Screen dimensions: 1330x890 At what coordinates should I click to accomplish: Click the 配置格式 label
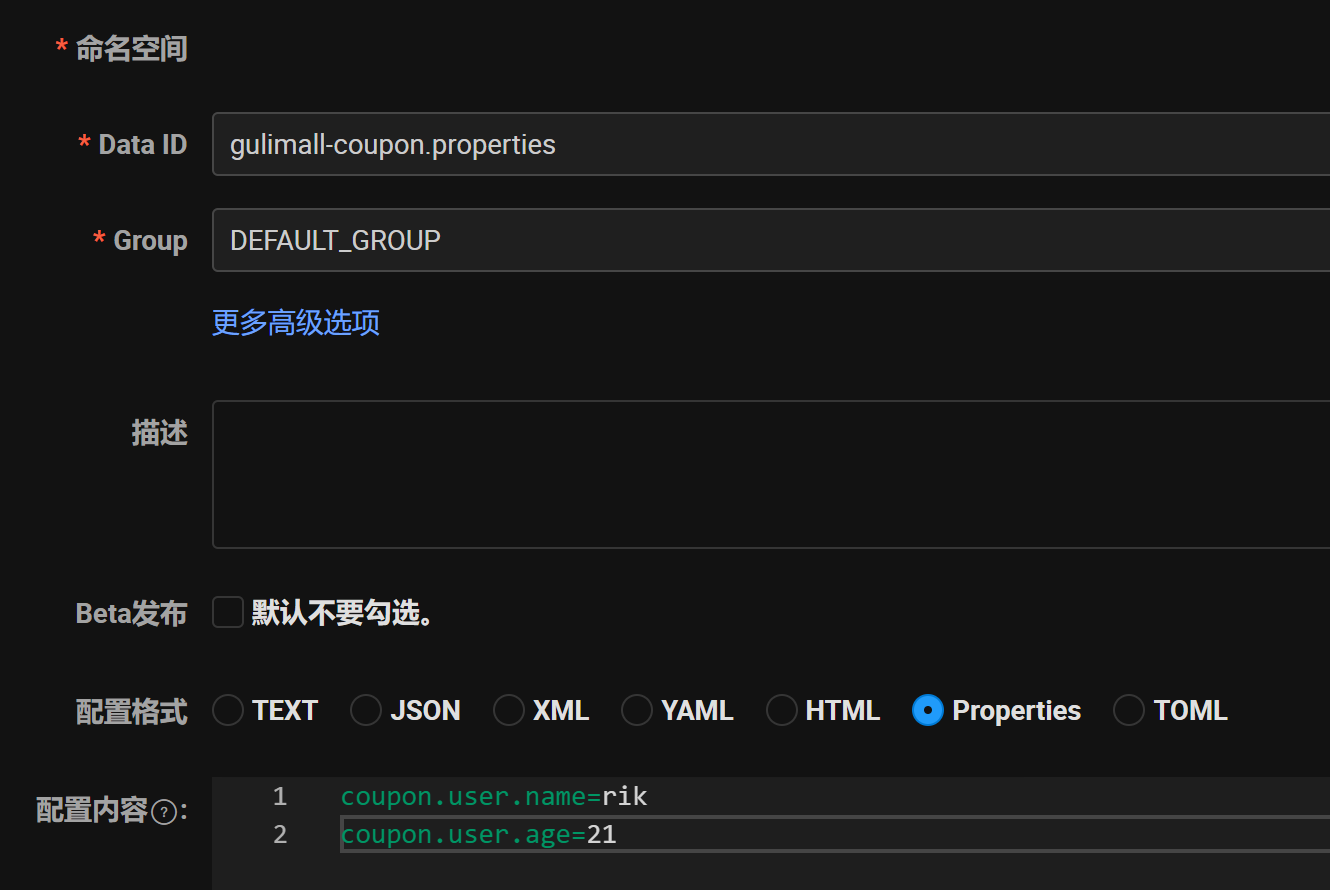[131, 711]
